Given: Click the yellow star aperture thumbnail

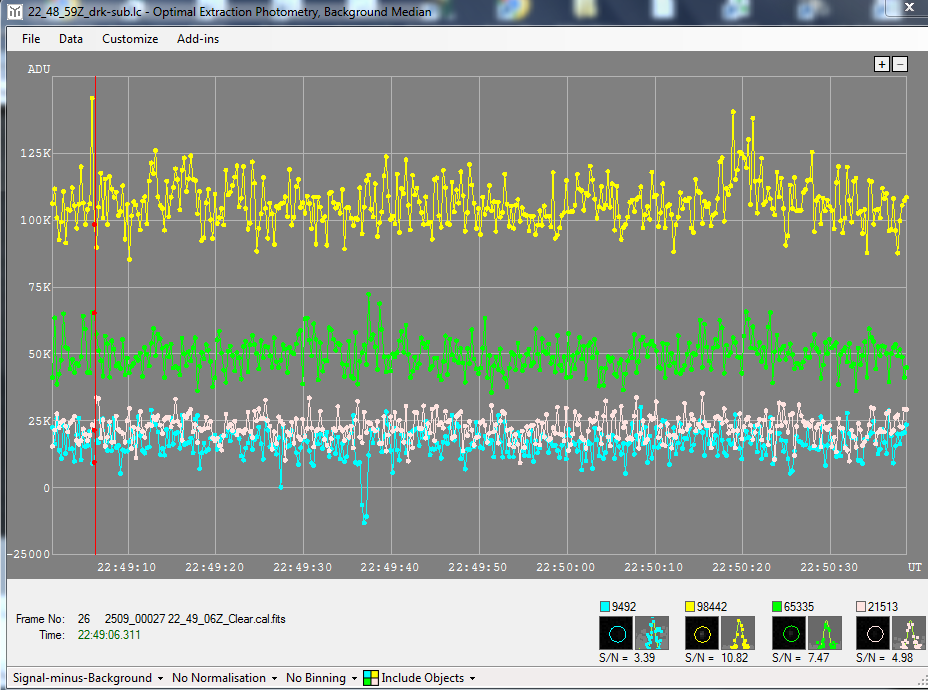Looking at the screenshot, I should tap(703, 633).
